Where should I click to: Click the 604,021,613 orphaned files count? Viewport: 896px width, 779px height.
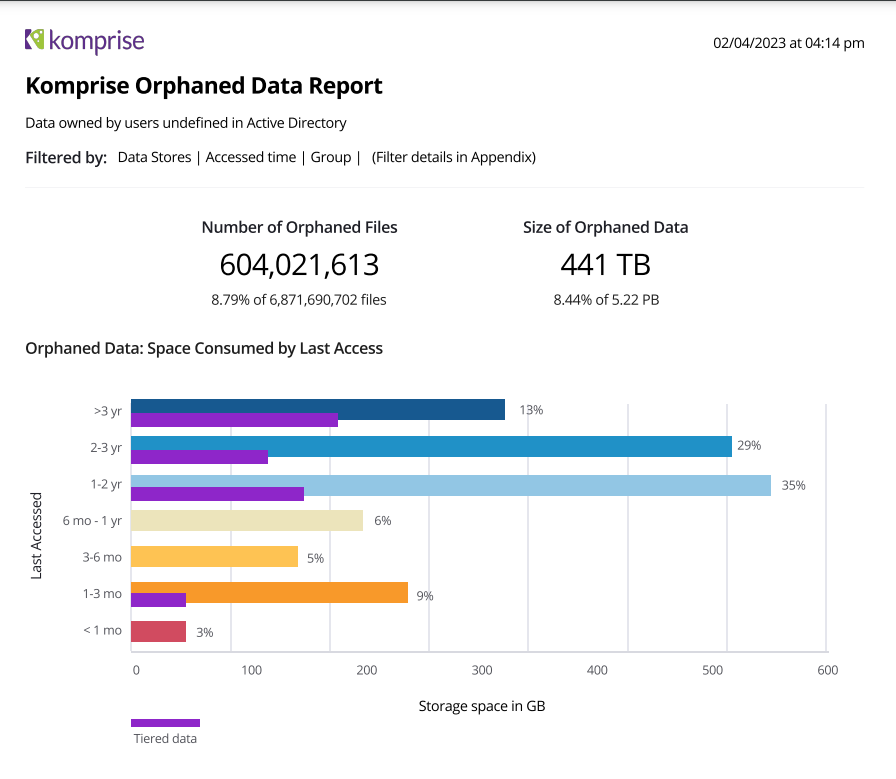tap(299, 265)
